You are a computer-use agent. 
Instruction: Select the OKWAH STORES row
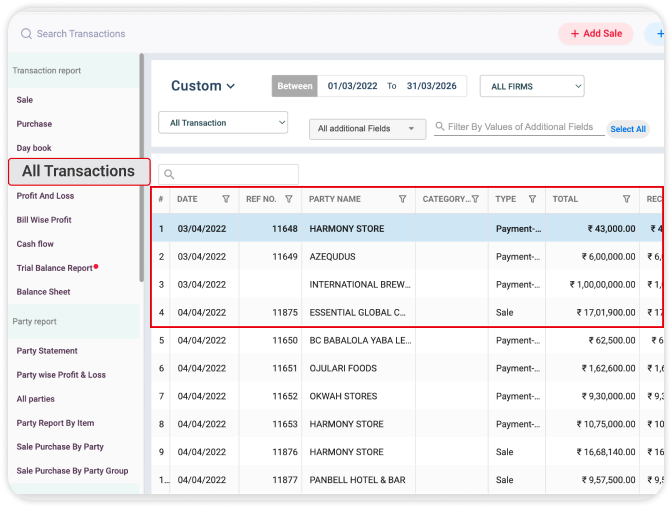coord(407,396)
